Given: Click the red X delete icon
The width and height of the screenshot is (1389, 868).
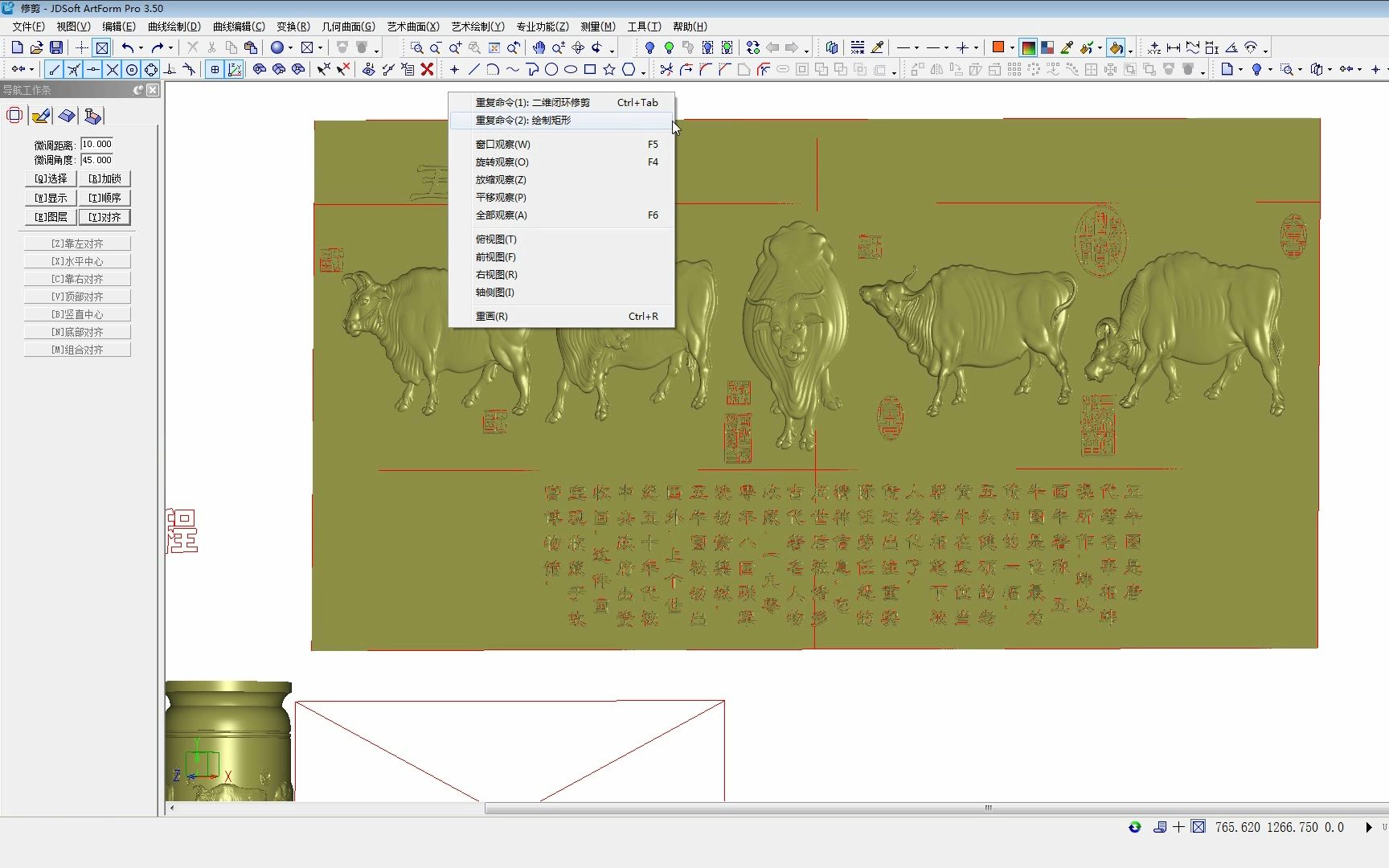Looking at the screenshot, I should point(428,69).
